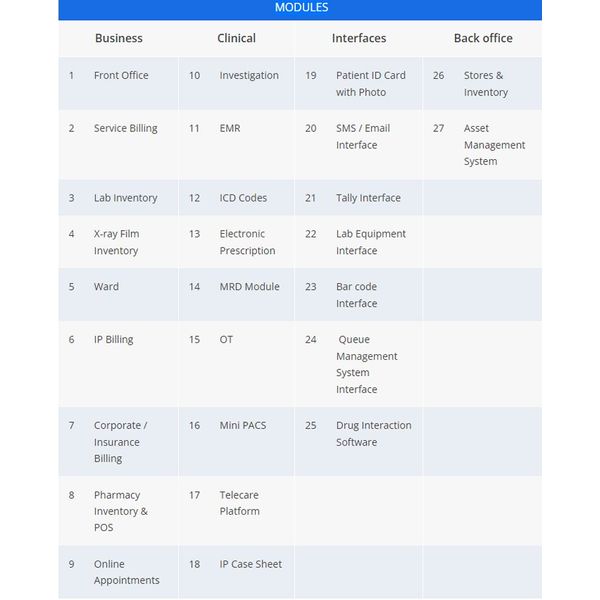Image resolution: width=600 pixels, height=600 pixels.
Task: Click the Lab Inventory entry
Action: click(126, 198)
